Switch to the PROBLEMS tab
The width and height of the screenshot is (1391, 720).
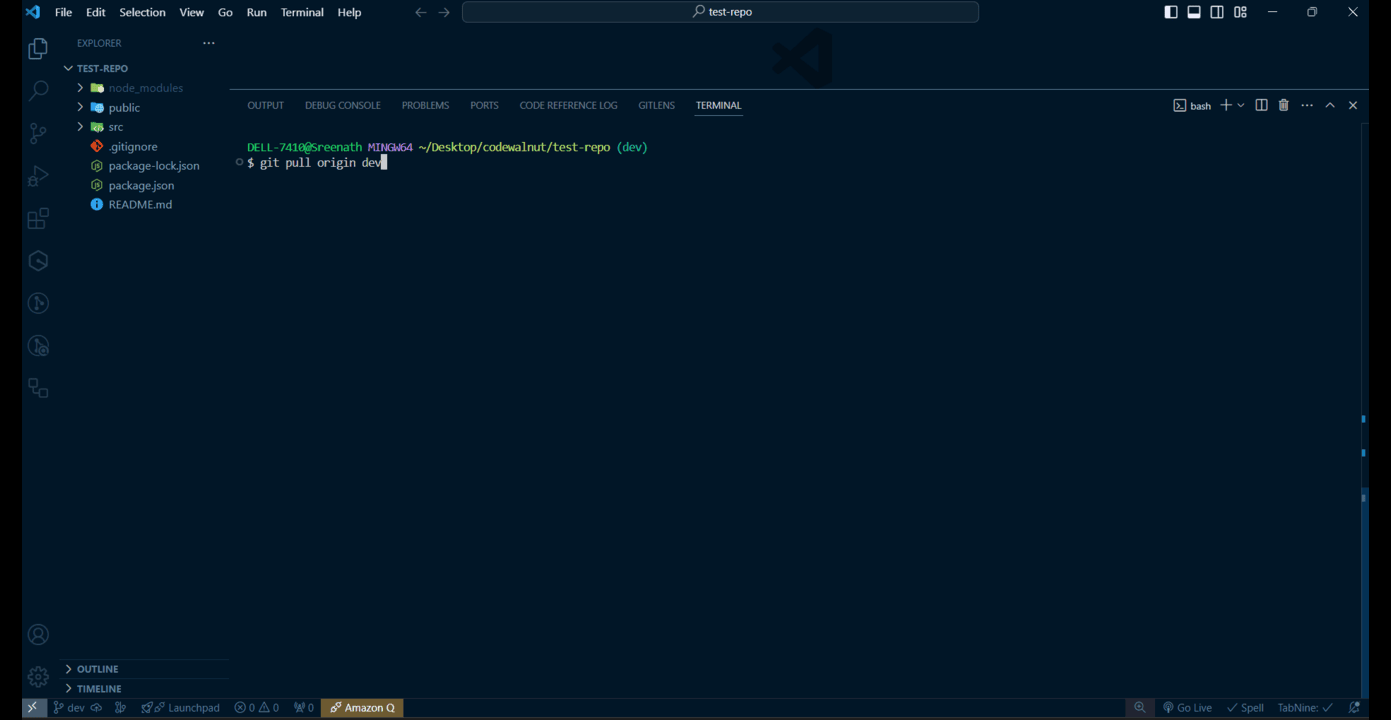[425, 105]
